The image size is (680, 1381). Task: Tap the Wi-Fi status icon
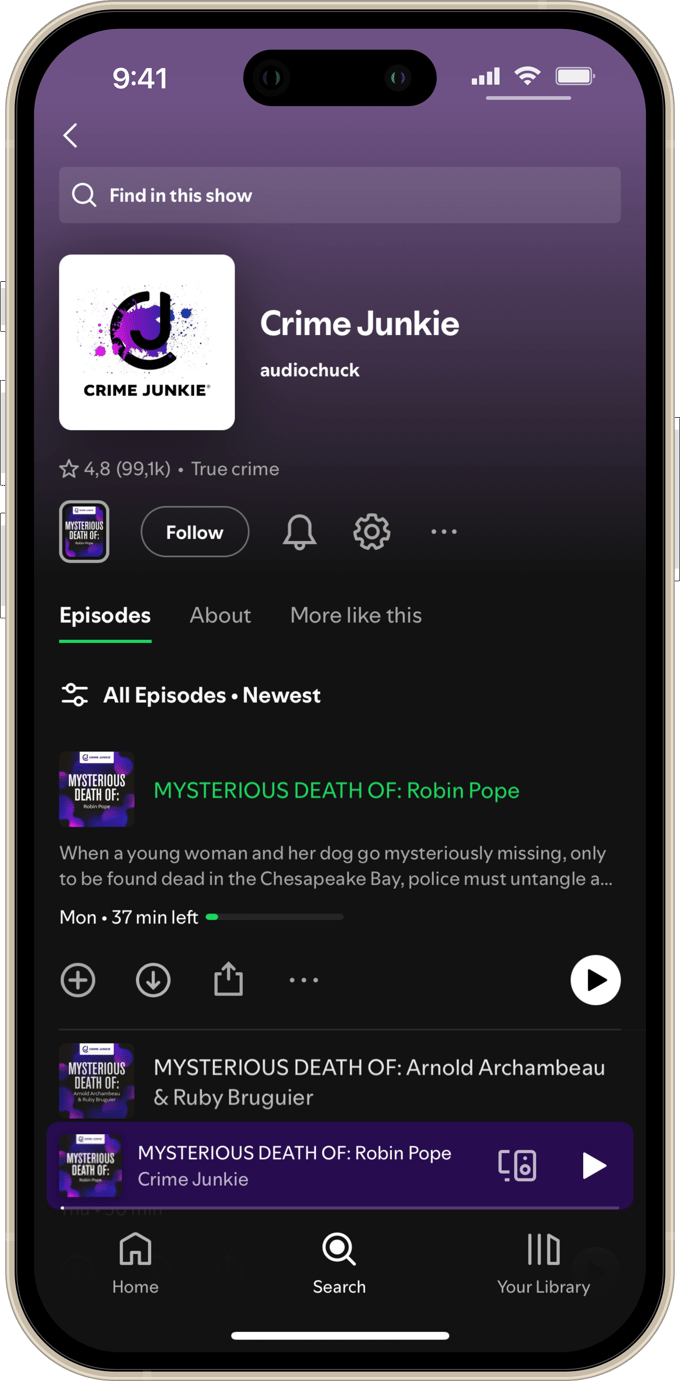click(527, 77)
